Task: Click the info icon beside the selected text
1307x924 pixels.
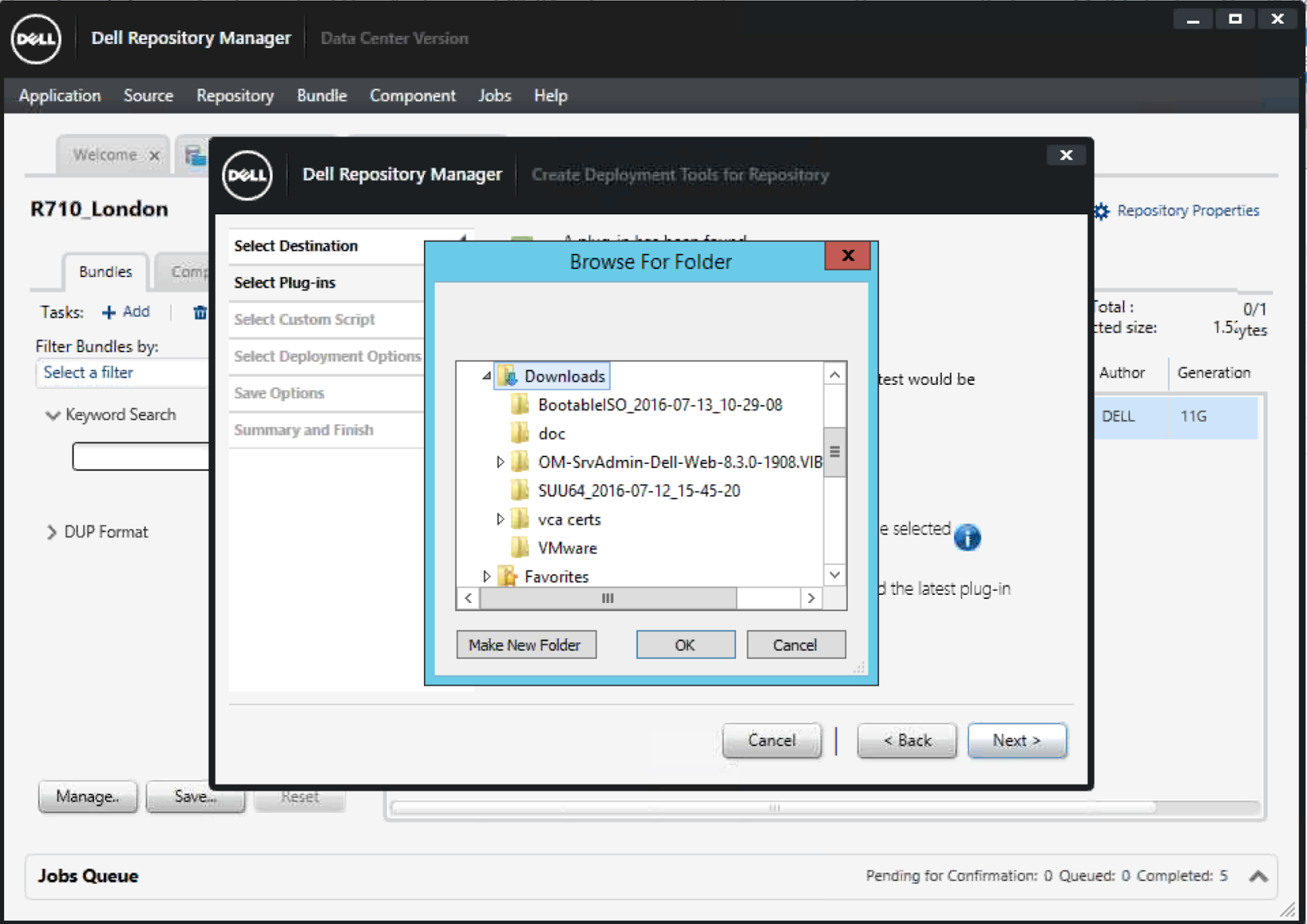Action: [968, 538]
